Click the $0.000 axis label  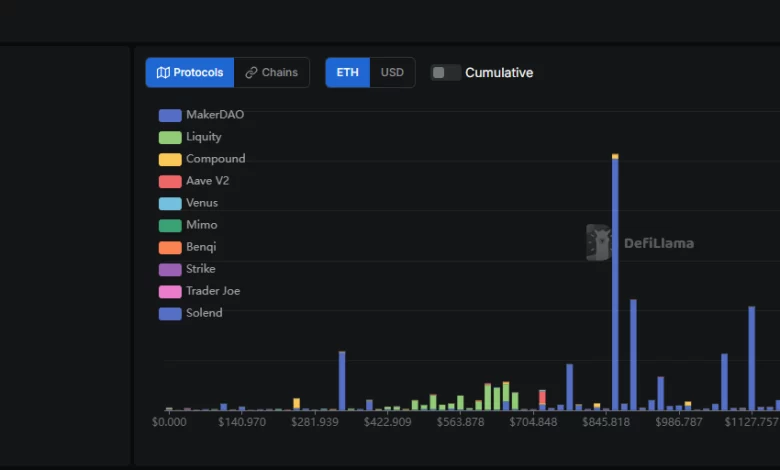pos(169,422)
